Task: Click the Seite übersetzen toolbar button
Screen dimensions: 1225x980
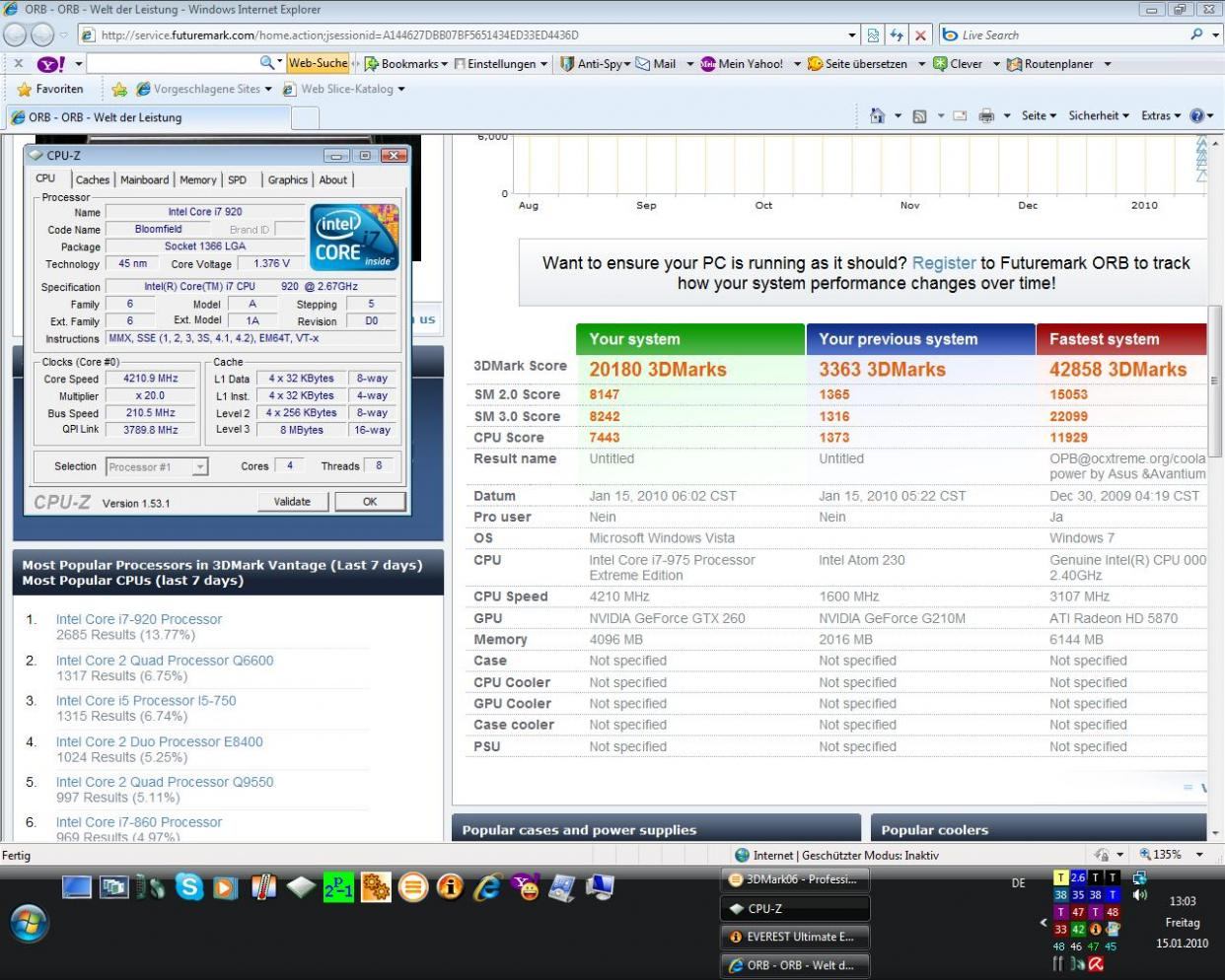Action: point(857,64)
